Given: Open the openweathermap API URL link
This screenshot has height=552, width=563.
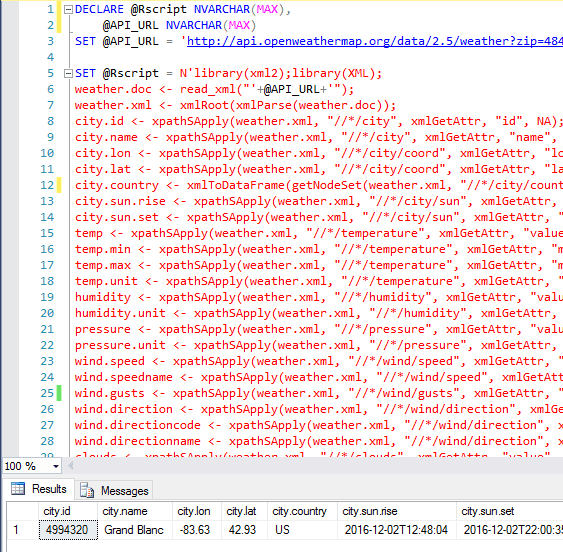Looking at the screenshot, I should coord(374,41).
